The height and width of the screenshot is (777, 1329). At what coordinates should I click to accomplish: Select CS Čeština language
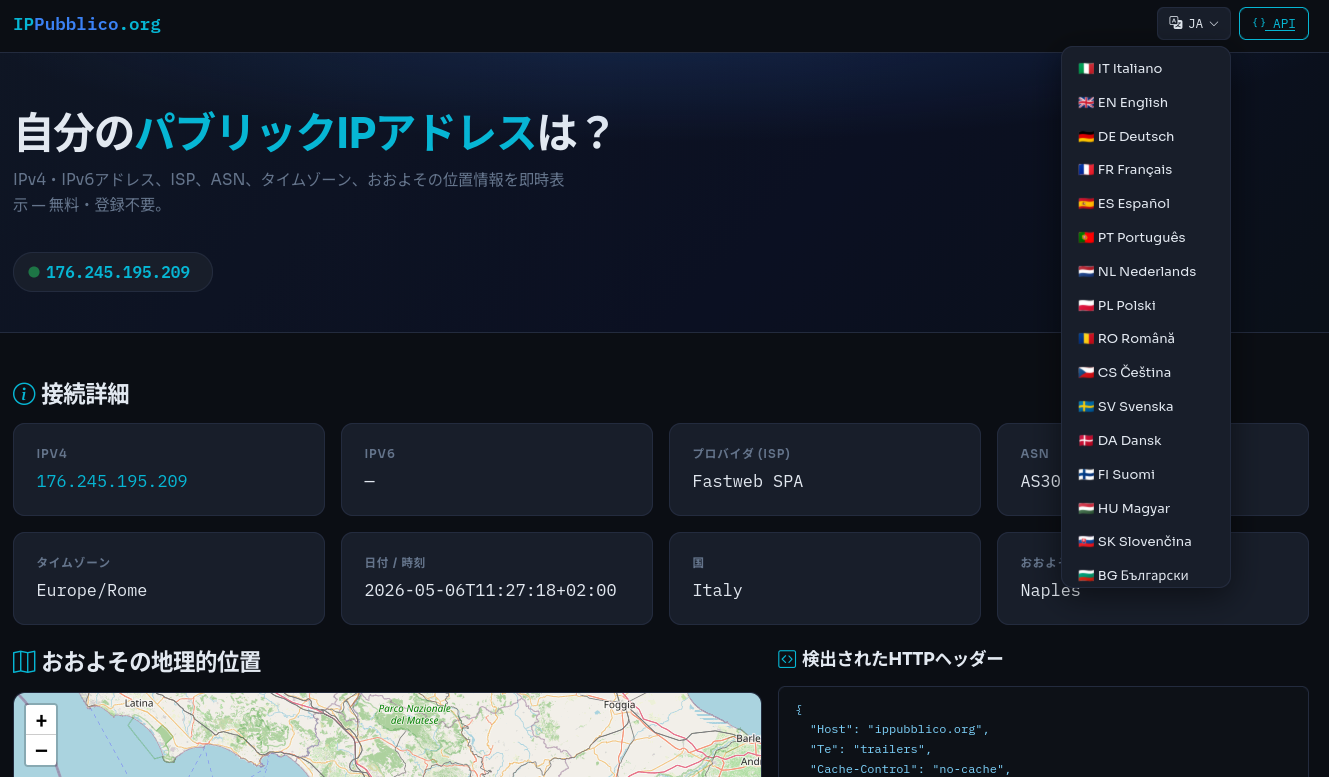click(1146, 373)
